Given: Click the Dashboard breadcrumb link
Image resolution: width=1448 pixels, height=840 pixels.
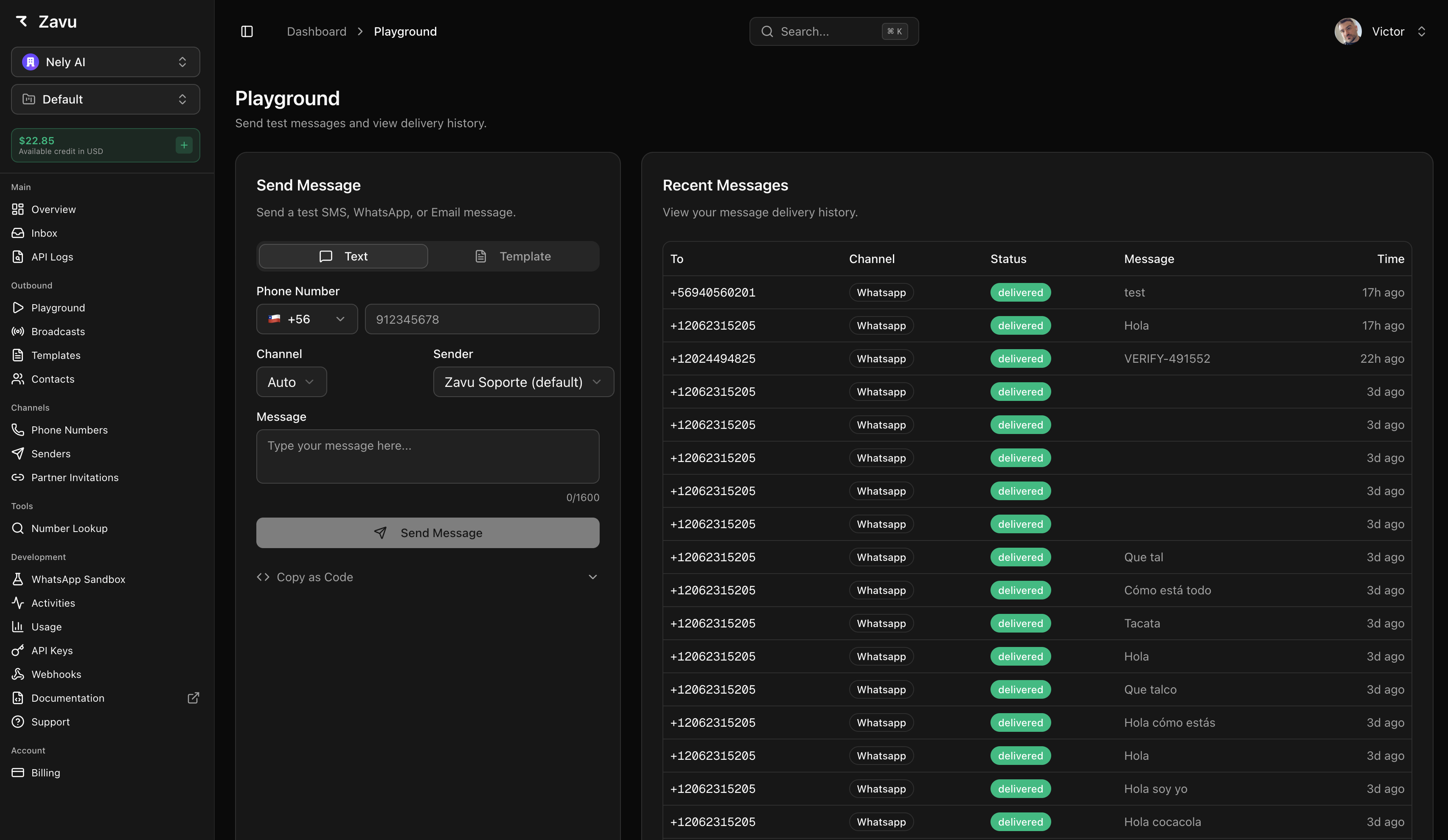Looking at the screenshot, I should click(x=317, y=31).
